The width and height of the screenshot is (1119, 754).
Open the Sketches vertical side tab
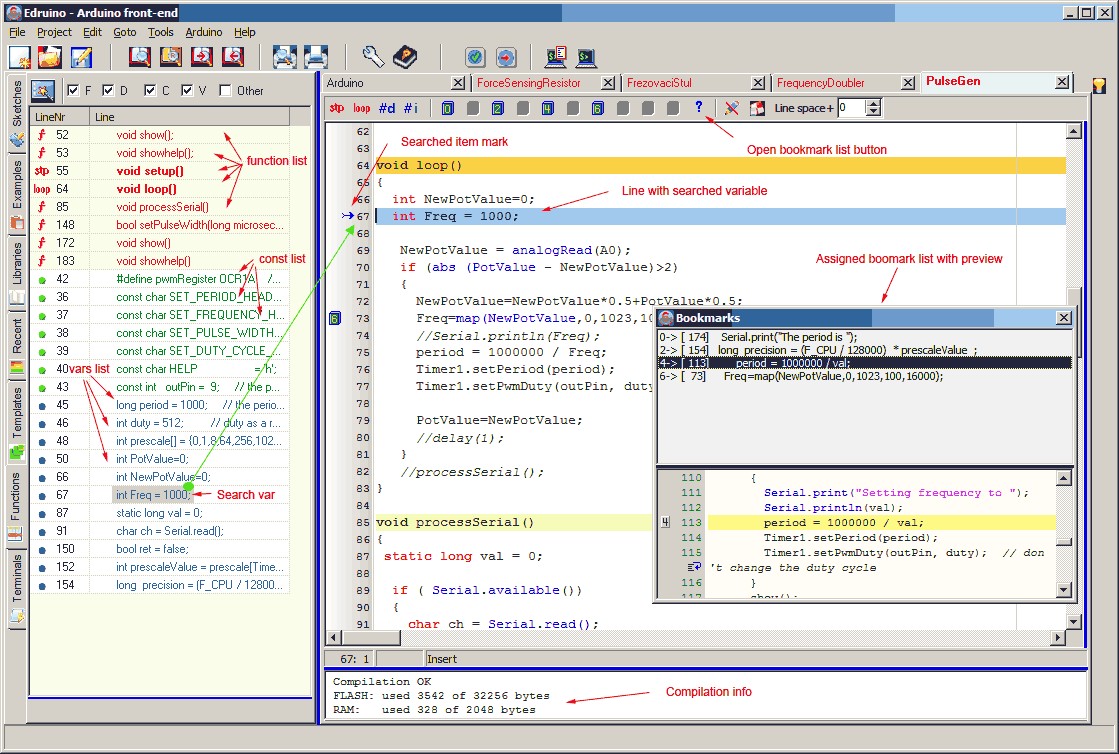pyautogui.click(x=16, y=104)
